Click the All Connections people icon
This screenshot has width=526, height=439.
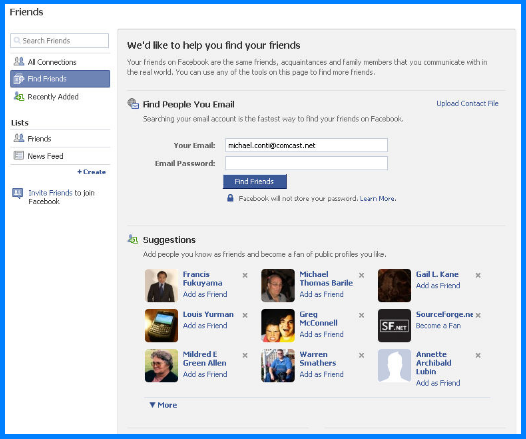(x=19, y=62)
